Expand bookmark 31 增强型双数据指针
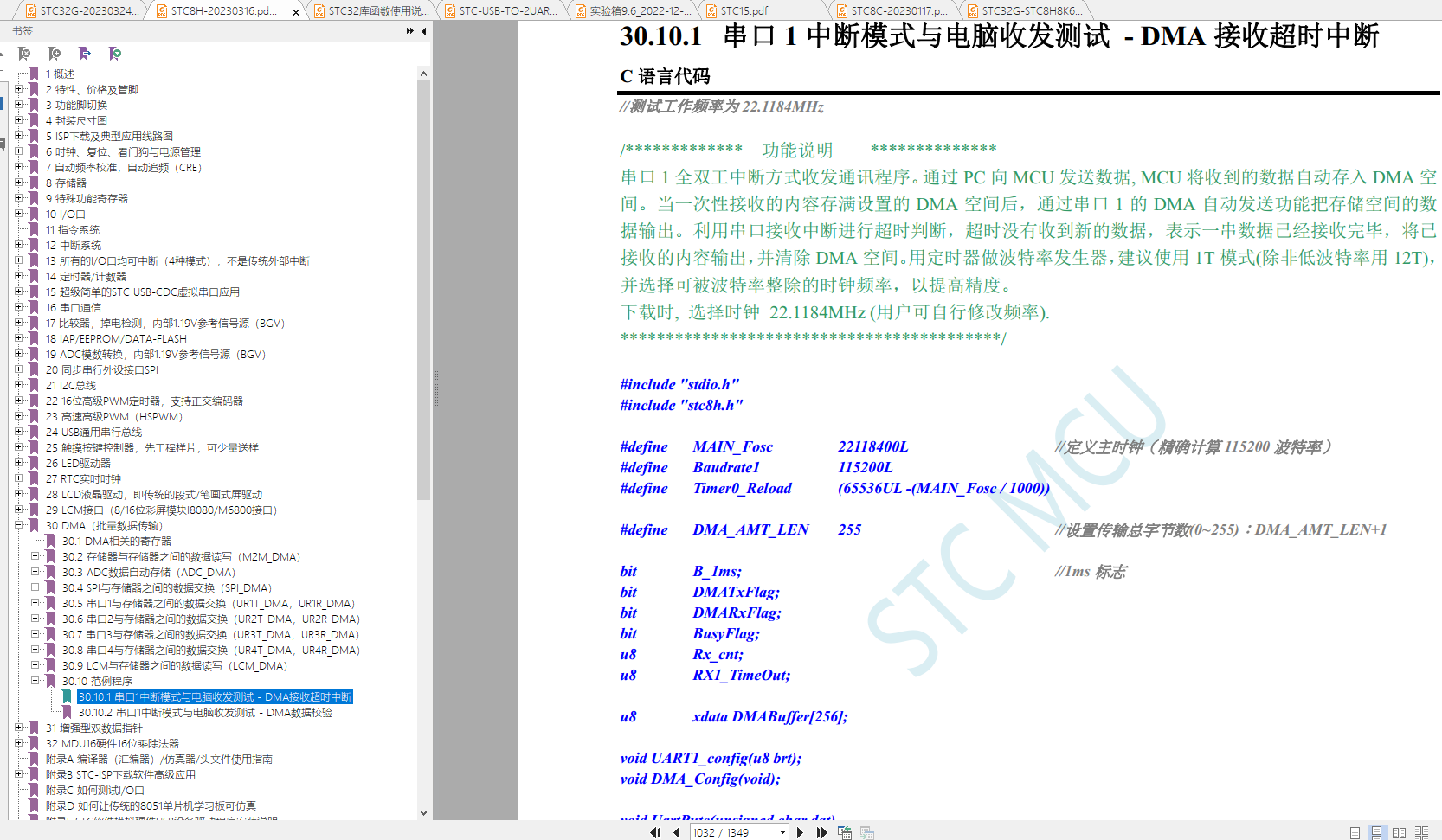This screenshot has width=1442, height=840. [x=19, y=728]
